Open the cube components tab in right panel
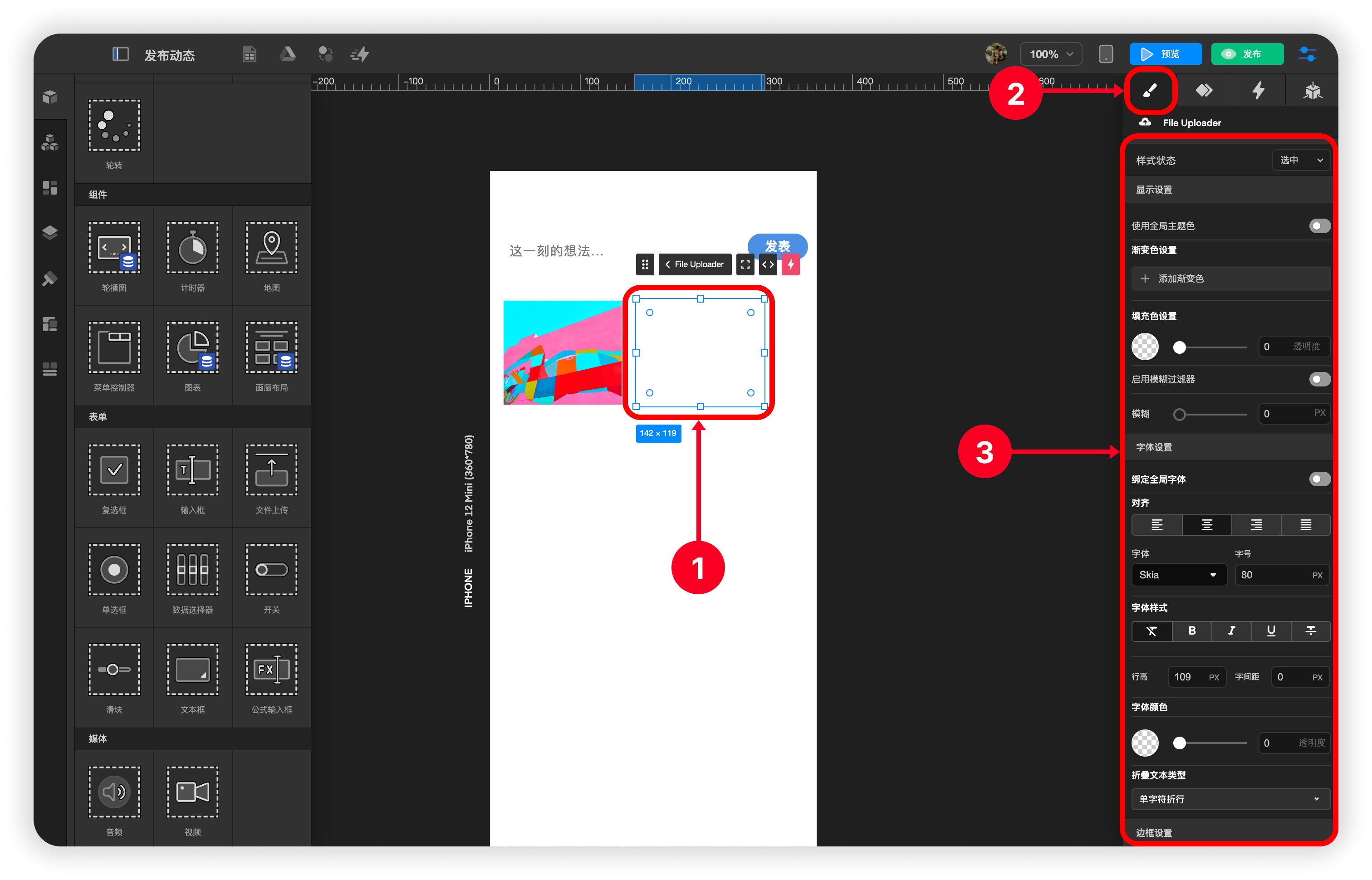This screenshot has width=1372, height=880. click(1312, 90)
